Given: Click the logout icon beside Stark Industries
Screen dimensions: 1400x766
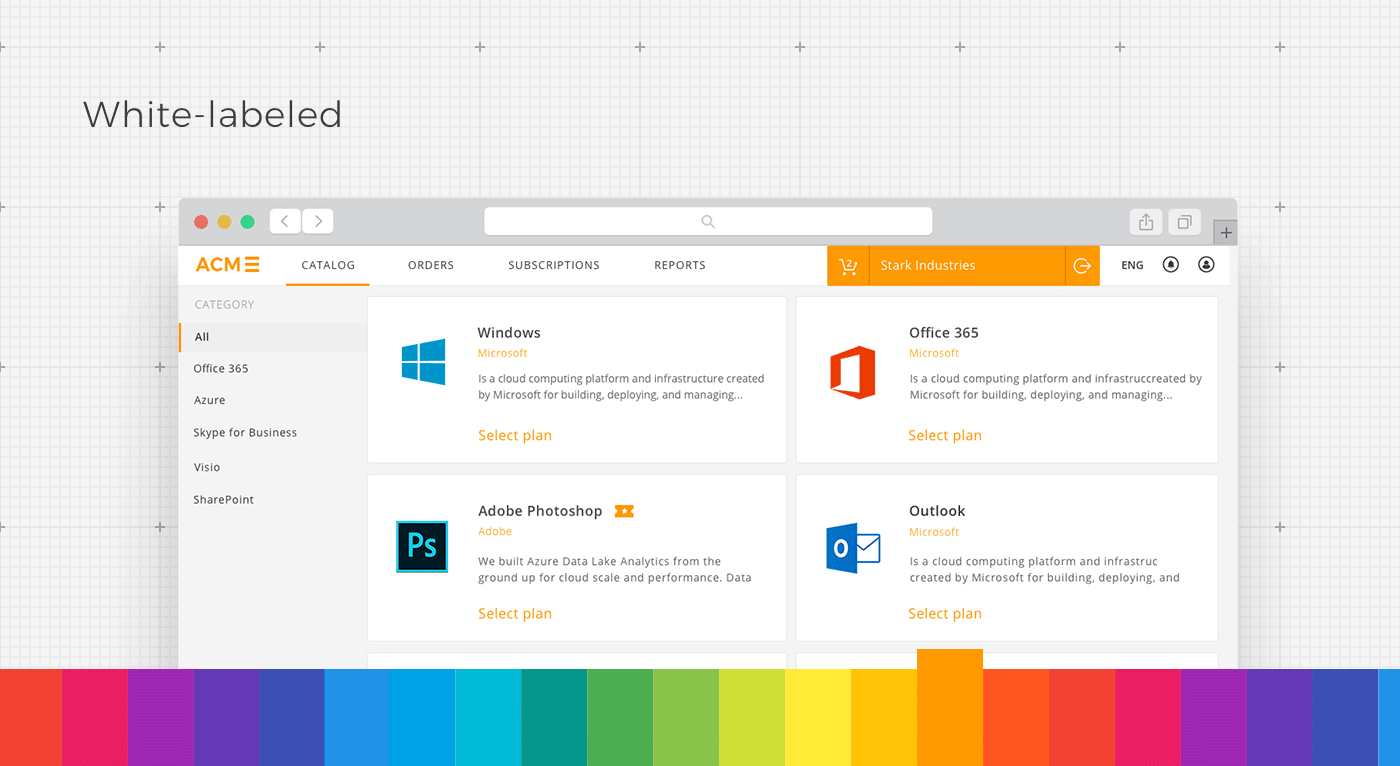Looking at the screenshot, I should pyautogui.click(x=1082, y=266).
